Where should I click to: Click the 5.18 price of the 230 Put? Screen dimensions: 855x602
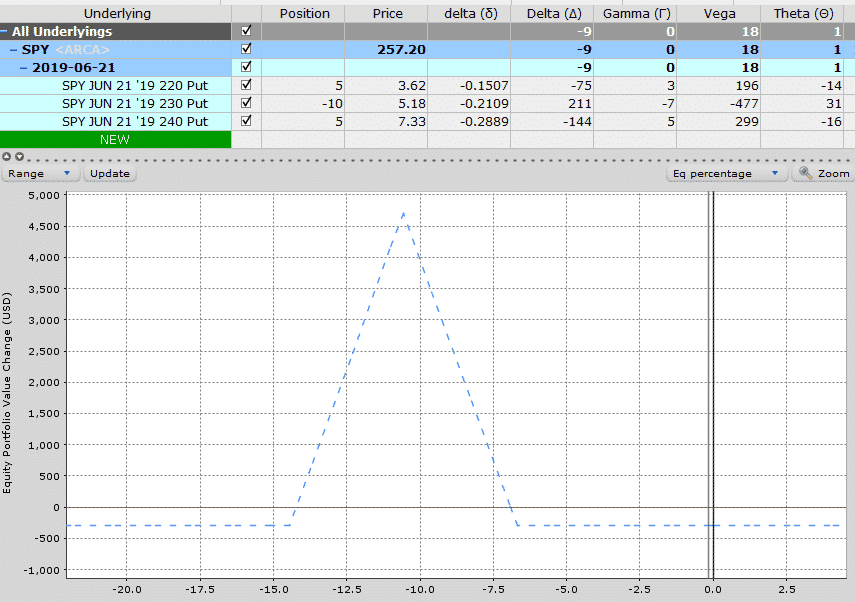(x=412, y=104)
